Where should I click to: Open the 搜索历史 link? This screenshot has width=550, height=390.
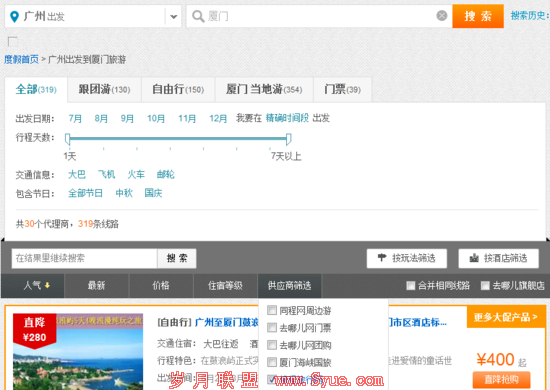[530, 15]
